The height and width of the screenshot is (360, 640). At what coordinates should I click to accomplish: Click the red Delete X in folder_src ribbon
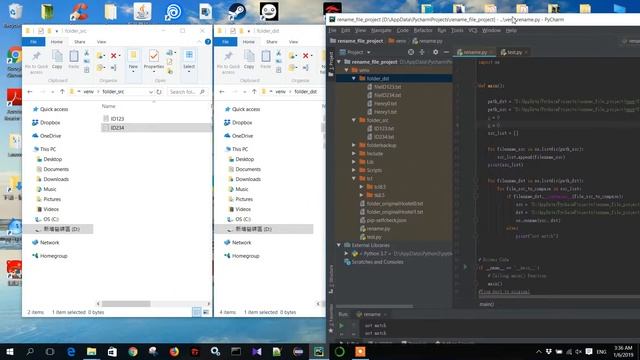coord(114,56)
